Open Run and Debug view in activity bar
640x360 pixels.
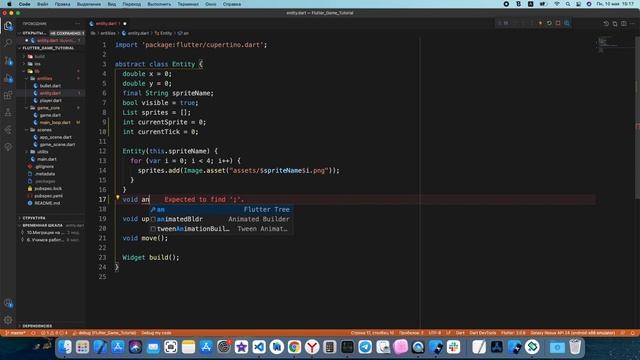(x=8, y=78)
